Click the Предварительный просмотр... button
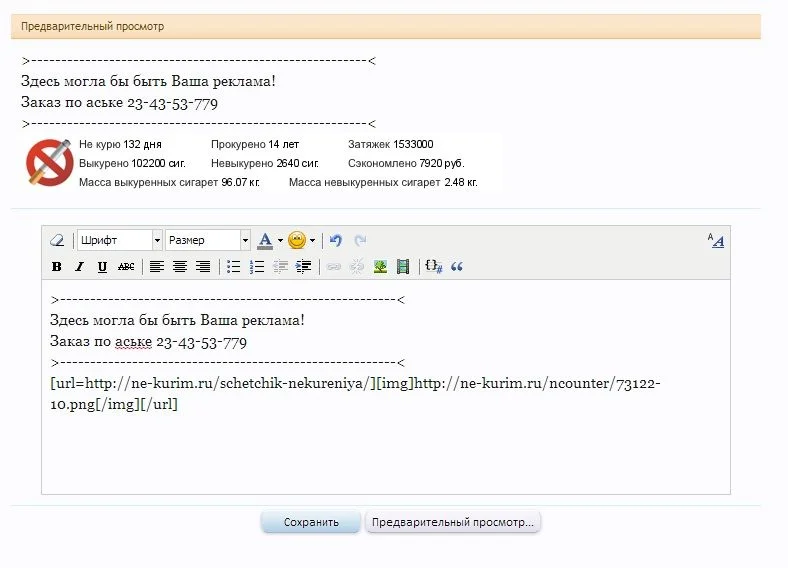Viewport: 788px width, 568px height. point(452,522)
